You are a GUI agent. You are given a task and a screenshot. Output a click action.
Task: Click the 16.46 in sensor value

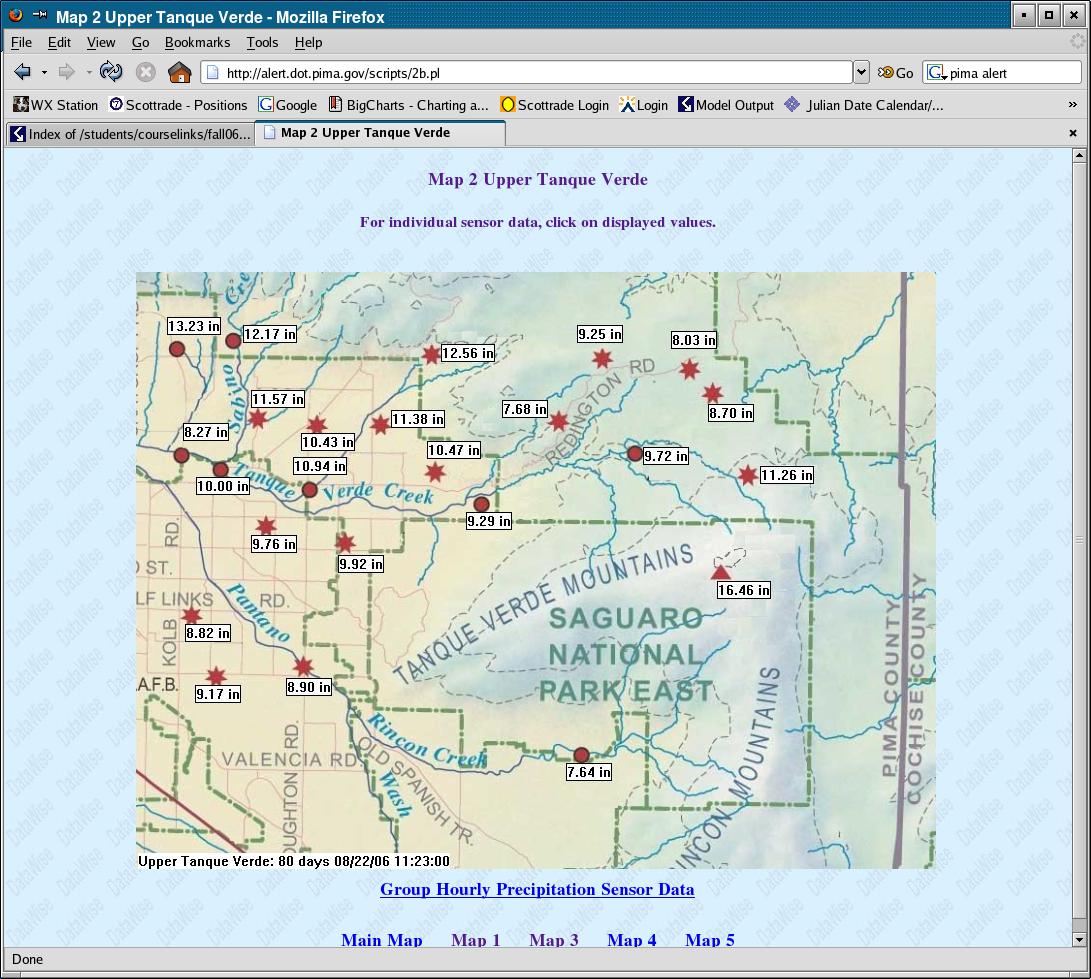tap(743, 590)
